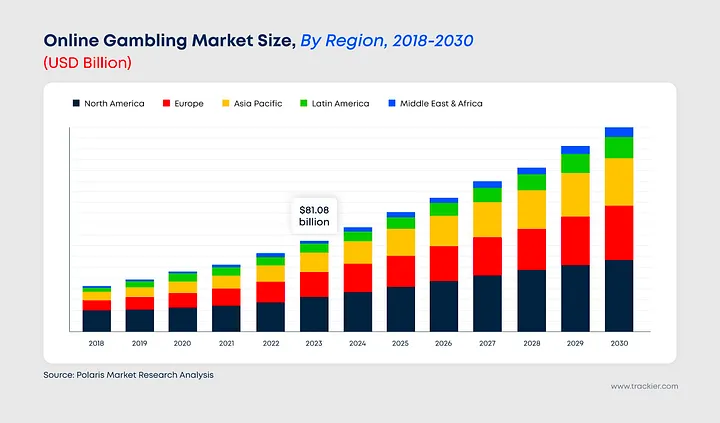Screen dimensions: 720x423
Task: Select the North America legend label
Action: click(x=114, y=103)
